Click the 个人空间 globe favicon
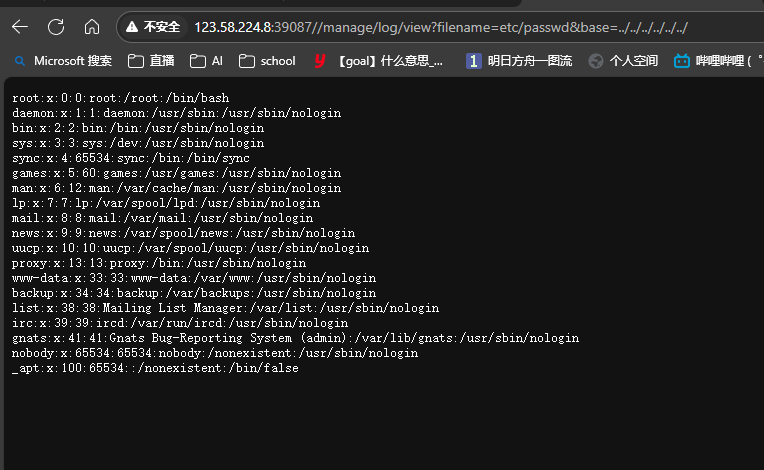The width and height of the screenshot is (764, 470). 595,61
